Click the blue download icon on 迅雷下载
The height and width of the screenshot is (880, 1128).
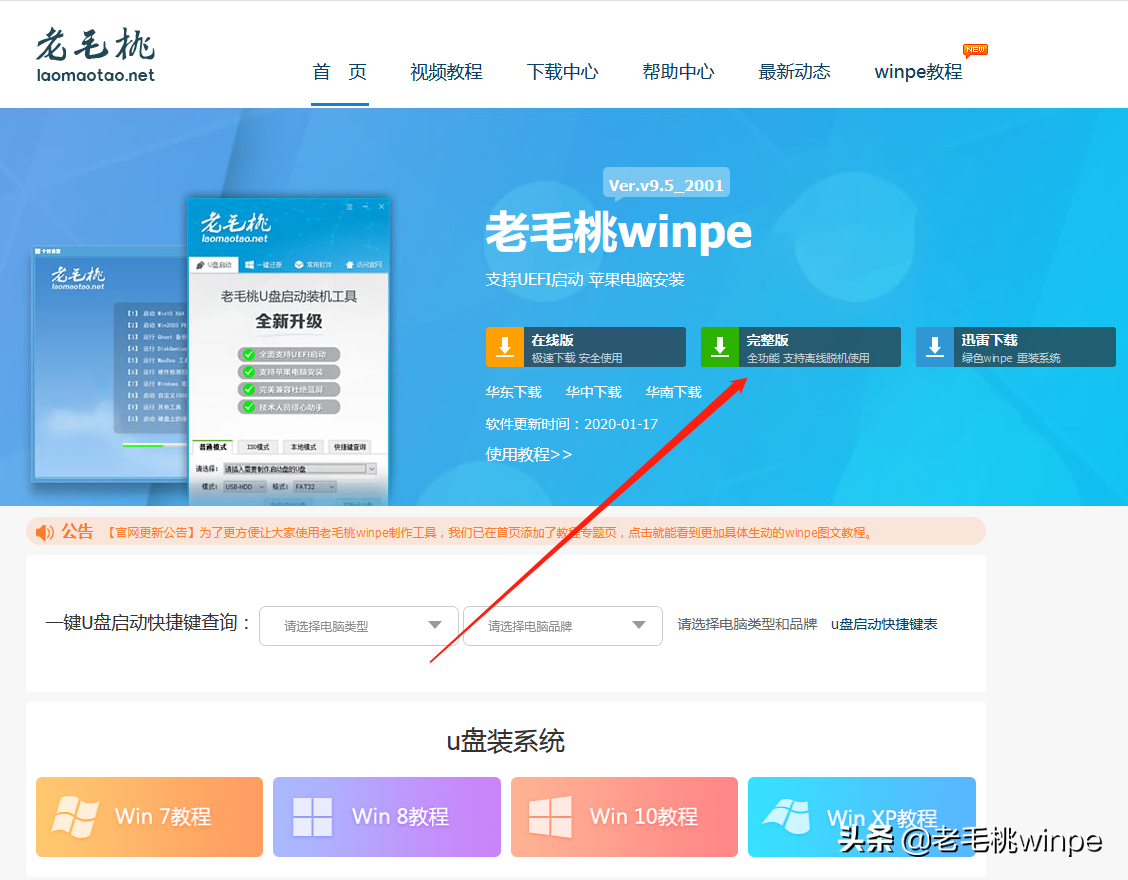pos(935,346)
